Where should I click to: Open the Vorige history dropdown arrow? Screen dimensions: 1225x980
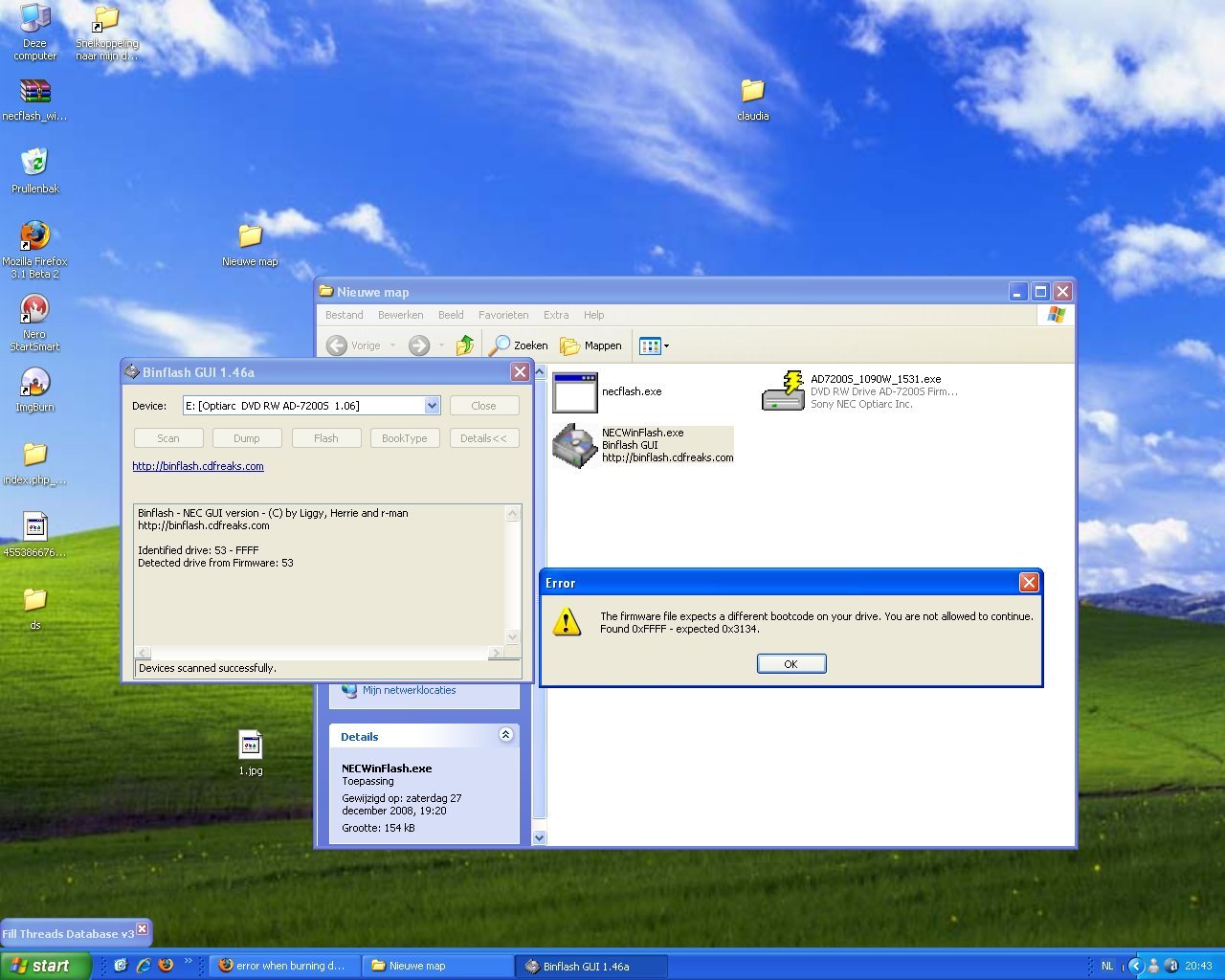[x=392, y=345]
